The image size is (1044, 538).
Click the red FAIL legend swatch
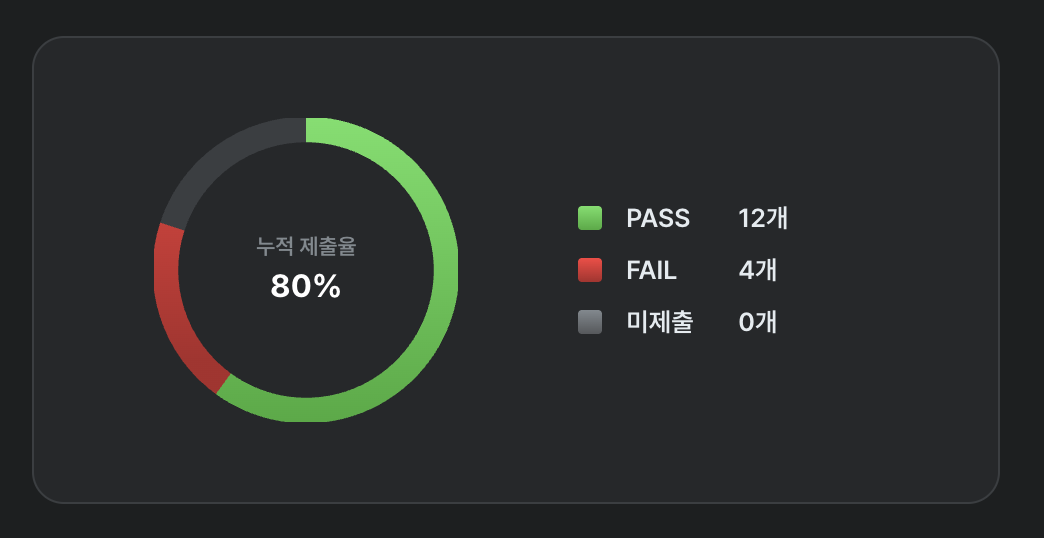point(590,270)
